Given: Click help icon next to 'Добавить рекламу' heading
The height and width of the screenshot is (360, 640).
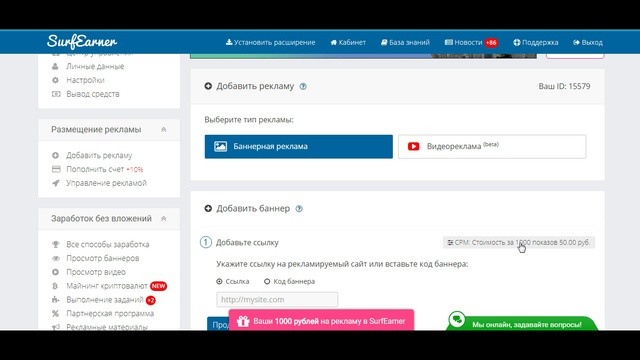Looking at the screenshot, I should point(303,87).
